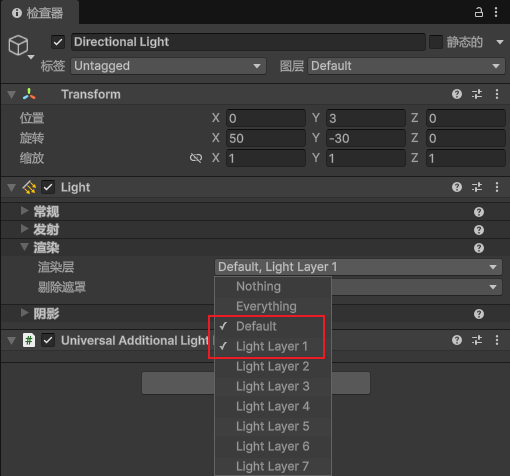Viewport: 510px width, 476px height.
Task: Open Universal Additional Light preset settings
Action: coord(477,340)
